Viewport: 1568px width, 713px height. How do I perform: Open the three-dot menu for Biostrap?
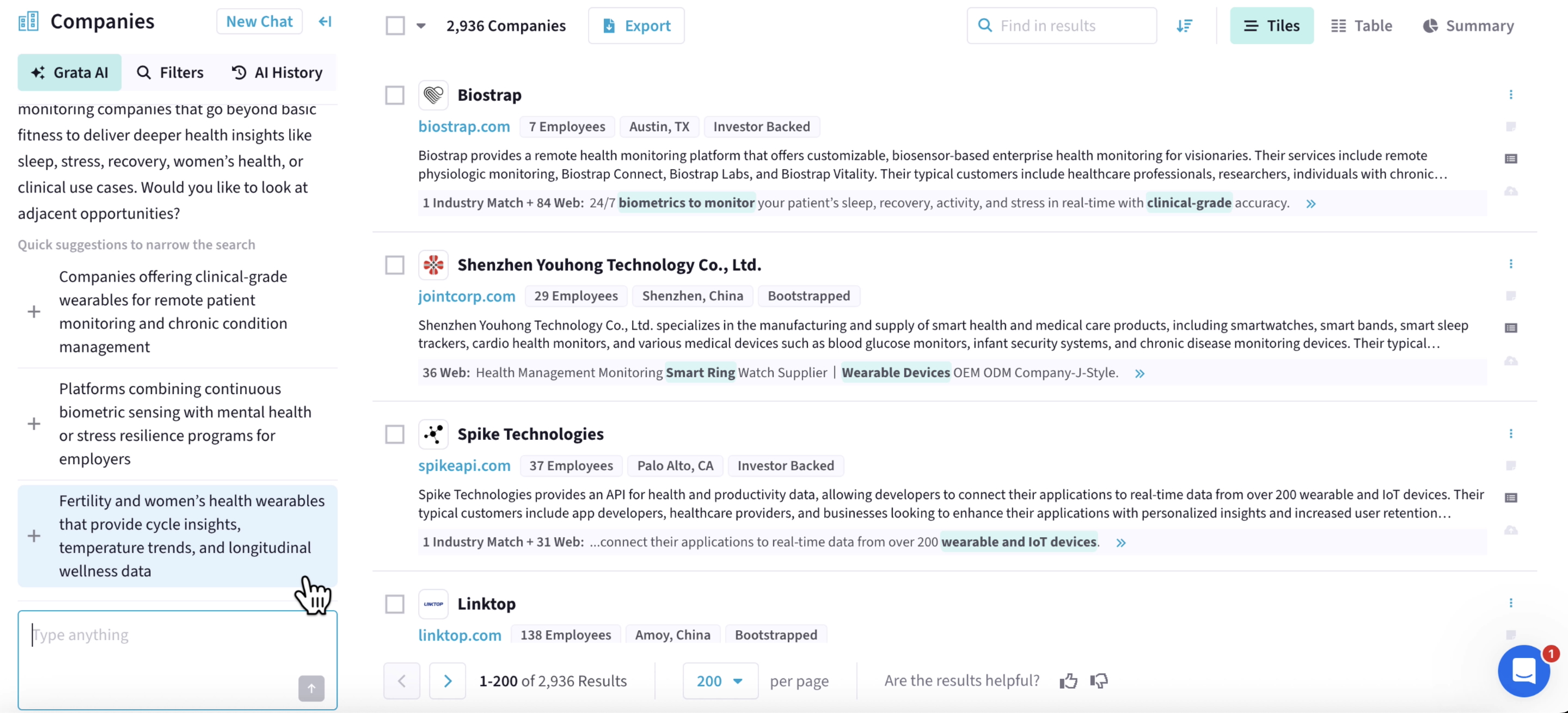click(x=1512, y=95)
